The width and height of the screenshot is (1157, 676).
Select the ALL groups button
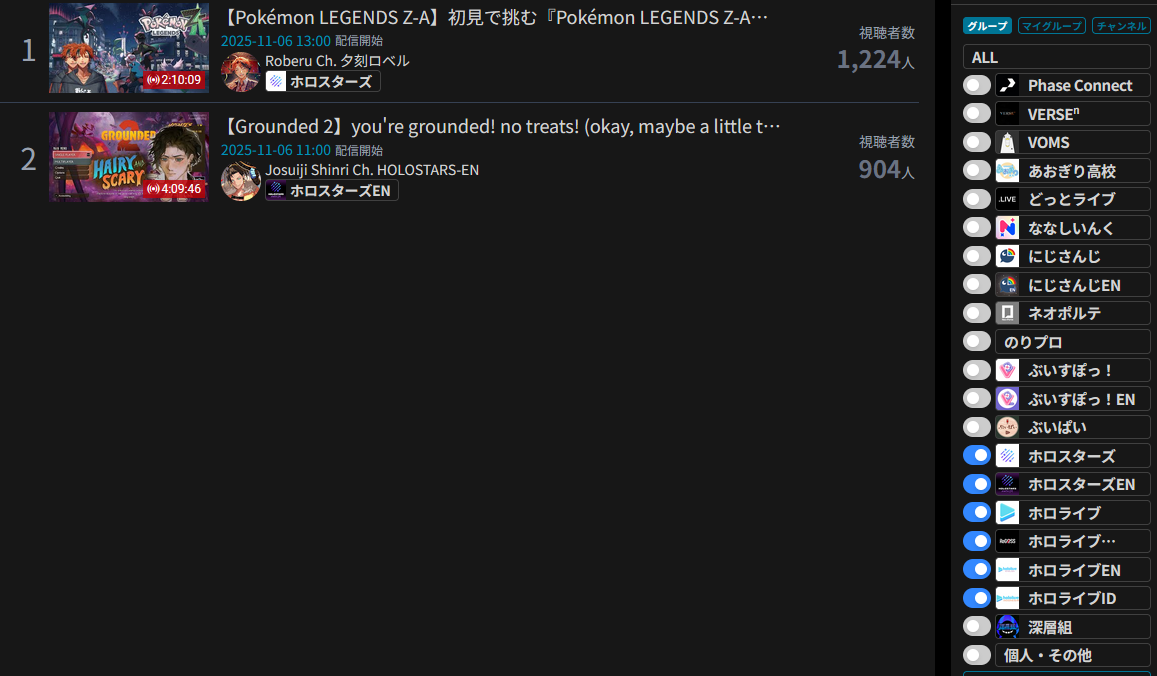click(x=1057, y=57)
